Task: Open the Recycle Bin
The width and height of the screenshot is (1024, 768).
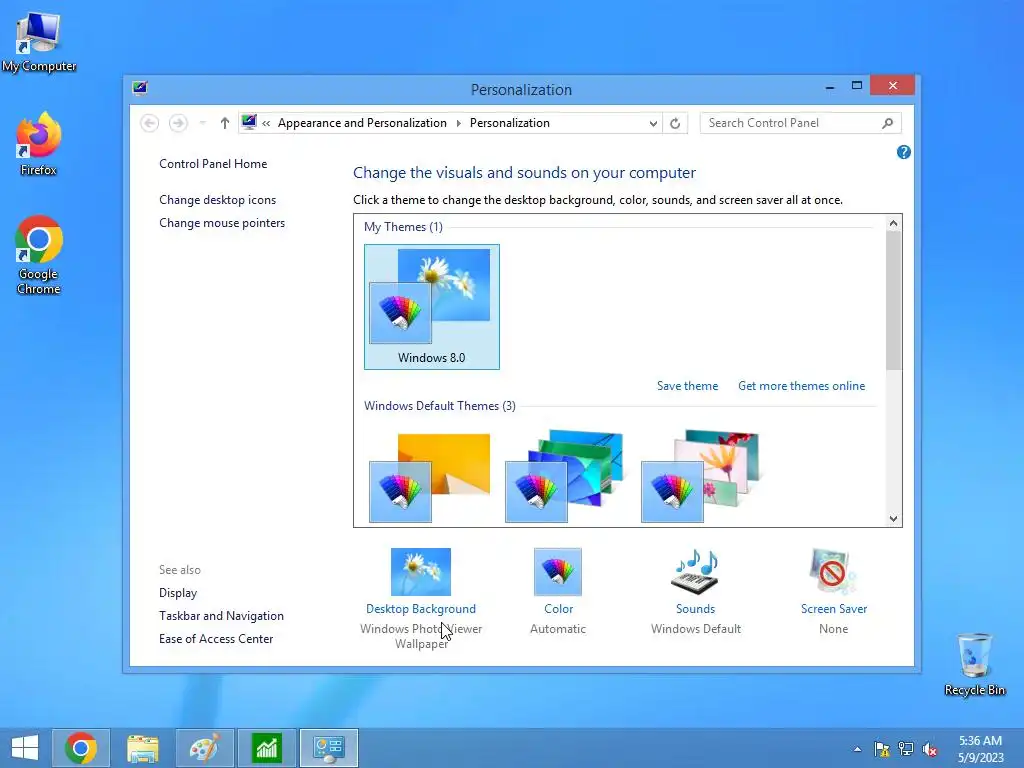Action: pyautogui.click(x=974, y=665)
